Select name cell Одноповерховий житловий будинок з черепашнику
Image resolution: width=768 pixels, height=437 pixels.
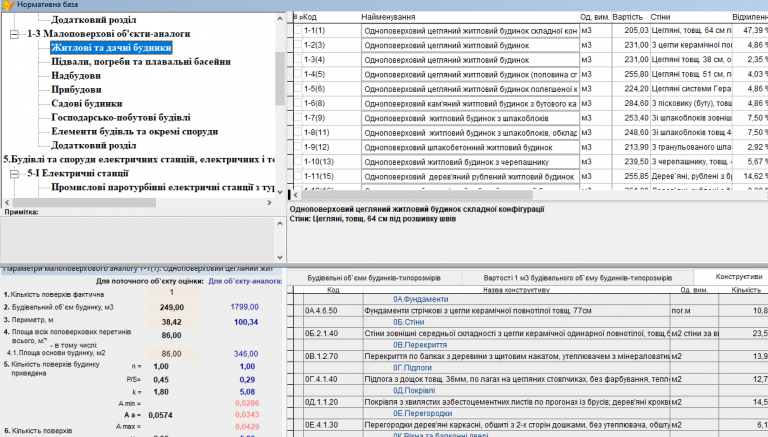pyautogui.click(x=470, y=162)
